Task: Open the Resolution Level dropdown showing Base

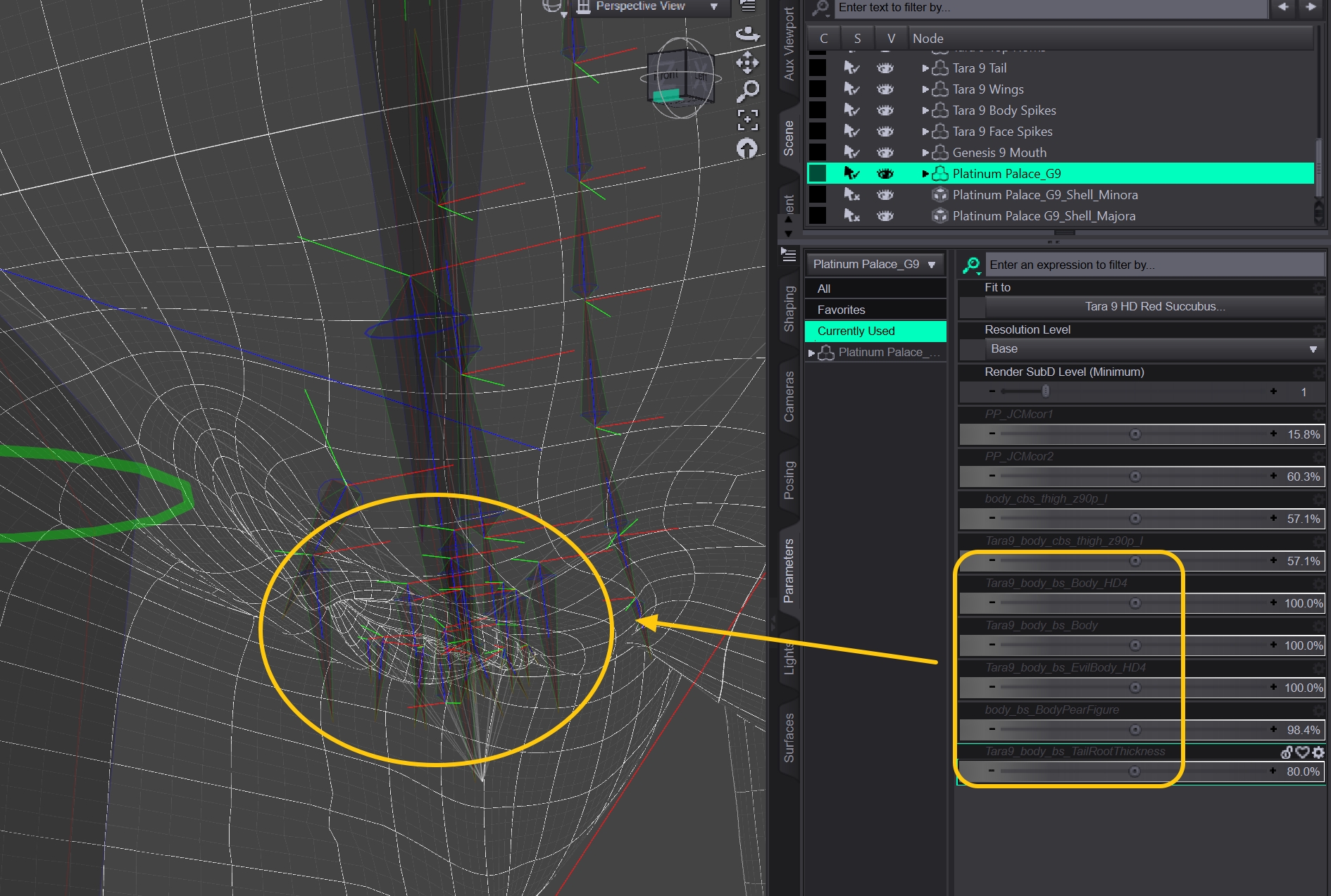Action: click(x=1154, y=349)
